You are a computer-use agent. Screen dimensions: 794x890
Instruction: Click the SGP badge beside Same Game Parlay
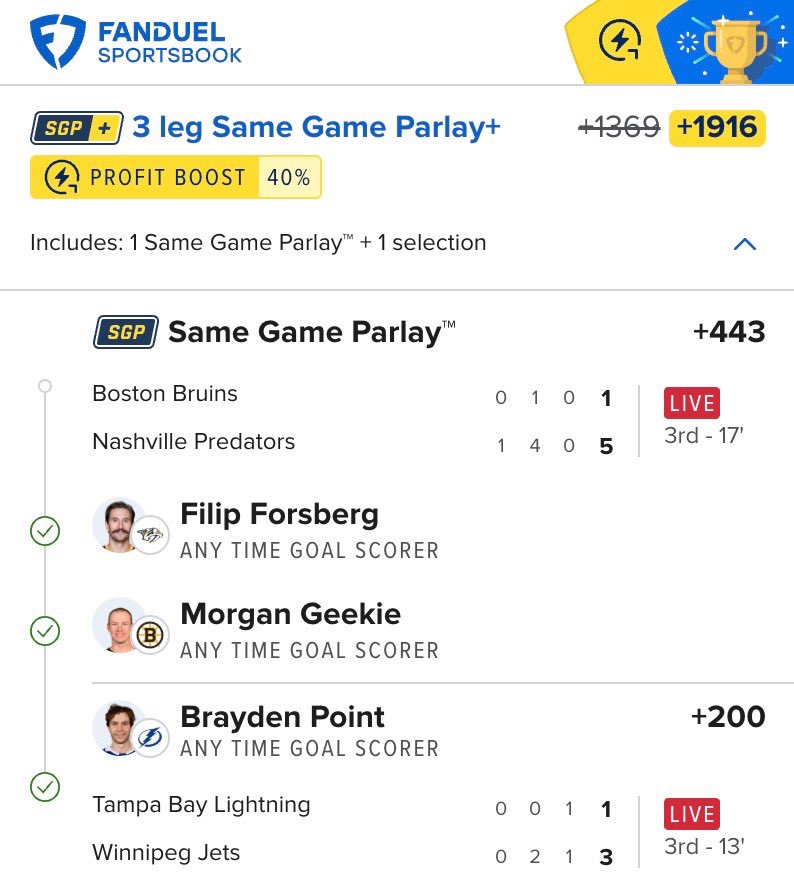point(125,332)
